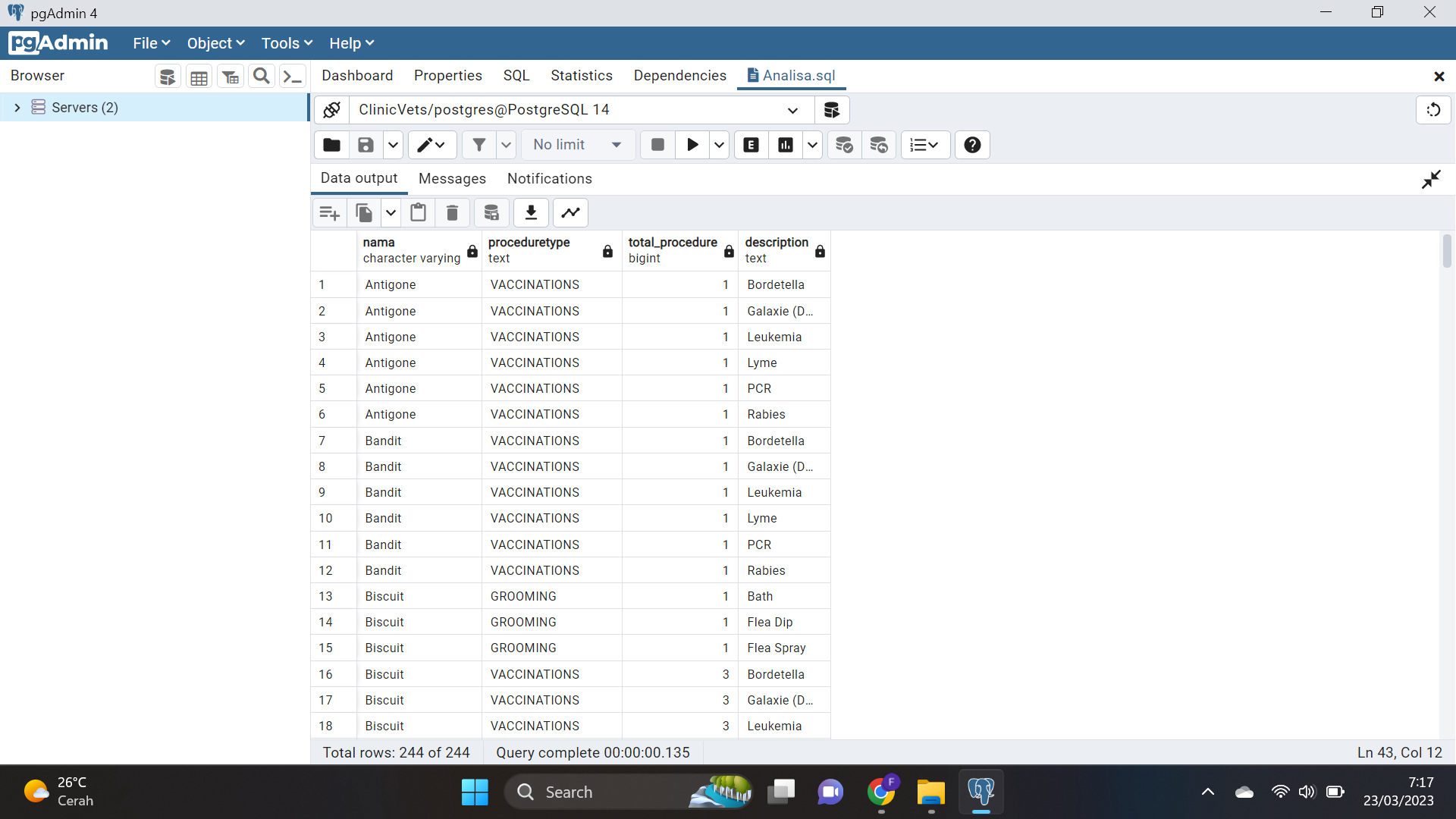Select the Execute query play icon
The image size is (1456, 819).
[691, 144]
